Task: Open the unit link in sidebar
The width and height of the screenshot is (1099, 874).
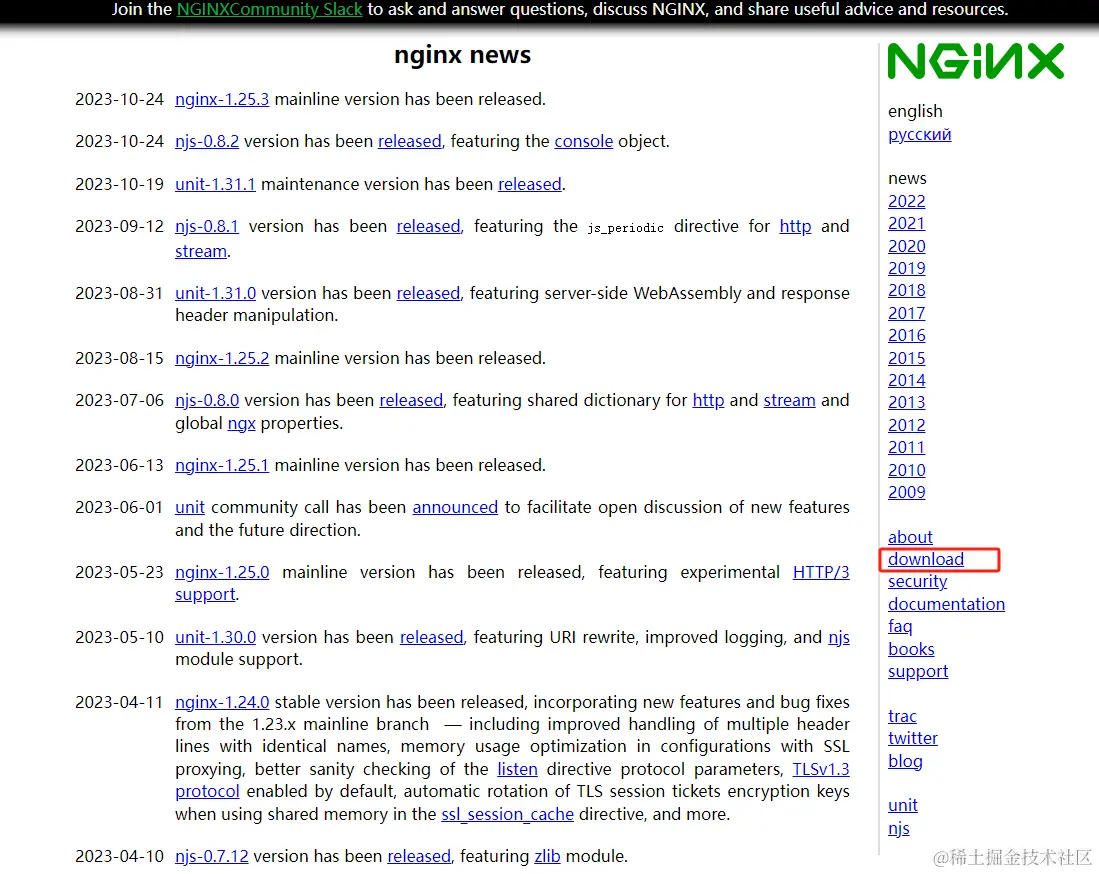Action: [x=903, y=806]
